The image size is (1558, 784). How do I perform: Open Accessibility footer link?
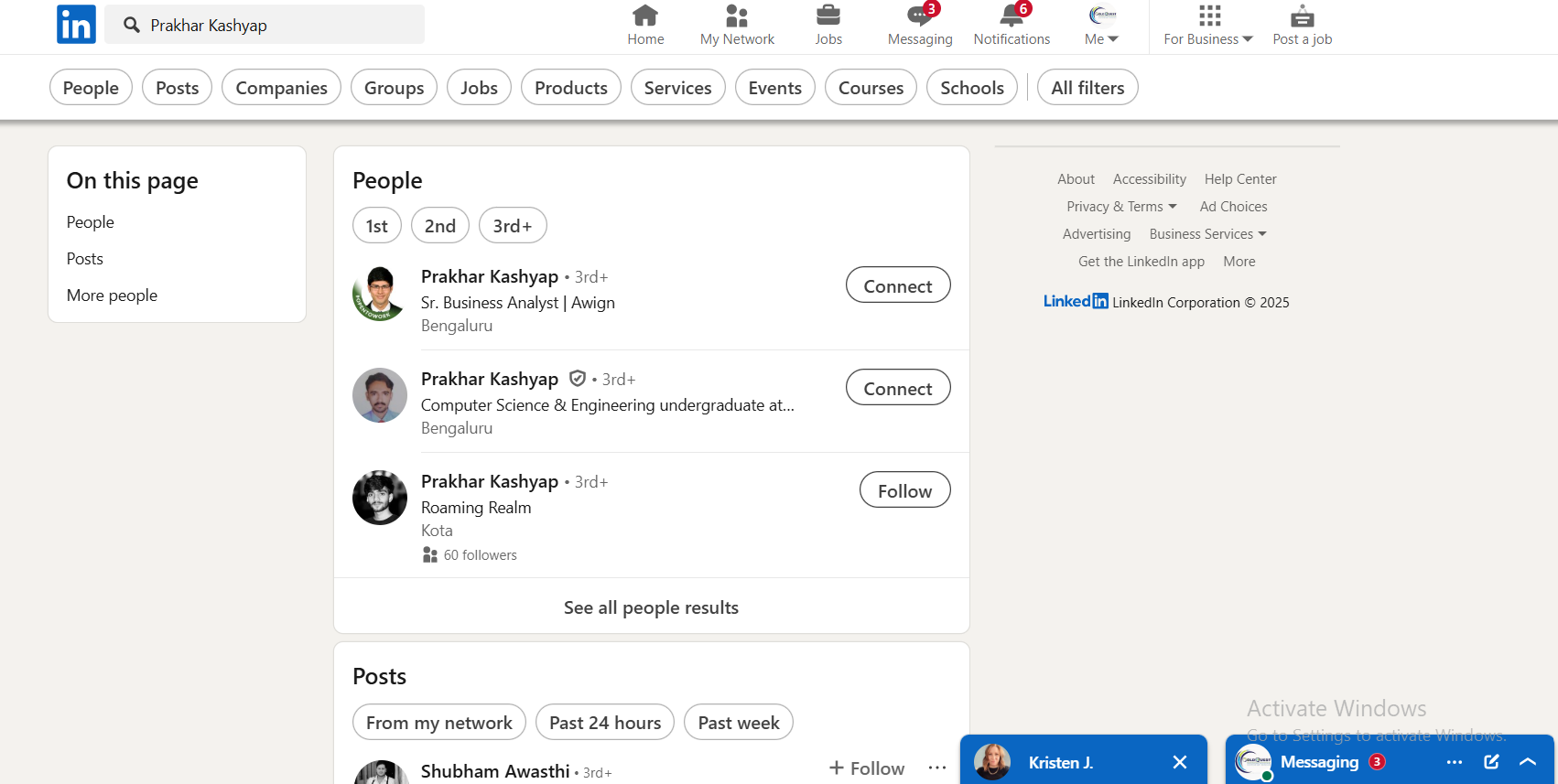[1150, 179]
